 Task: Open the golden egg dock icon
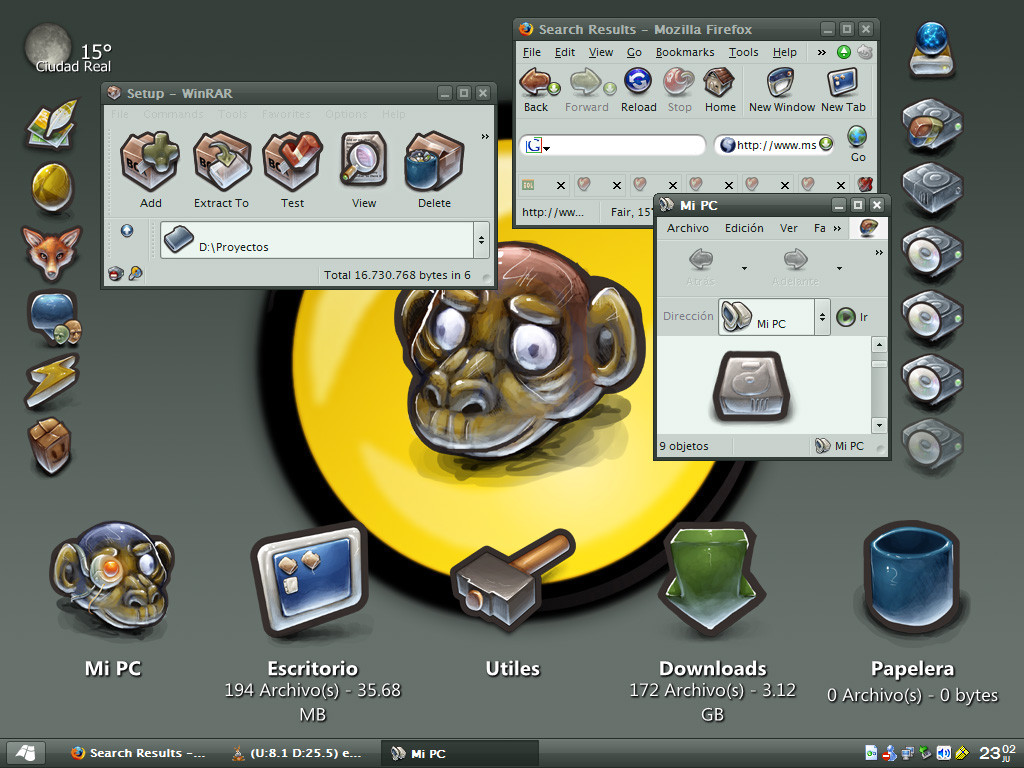[x=52, y=187]
